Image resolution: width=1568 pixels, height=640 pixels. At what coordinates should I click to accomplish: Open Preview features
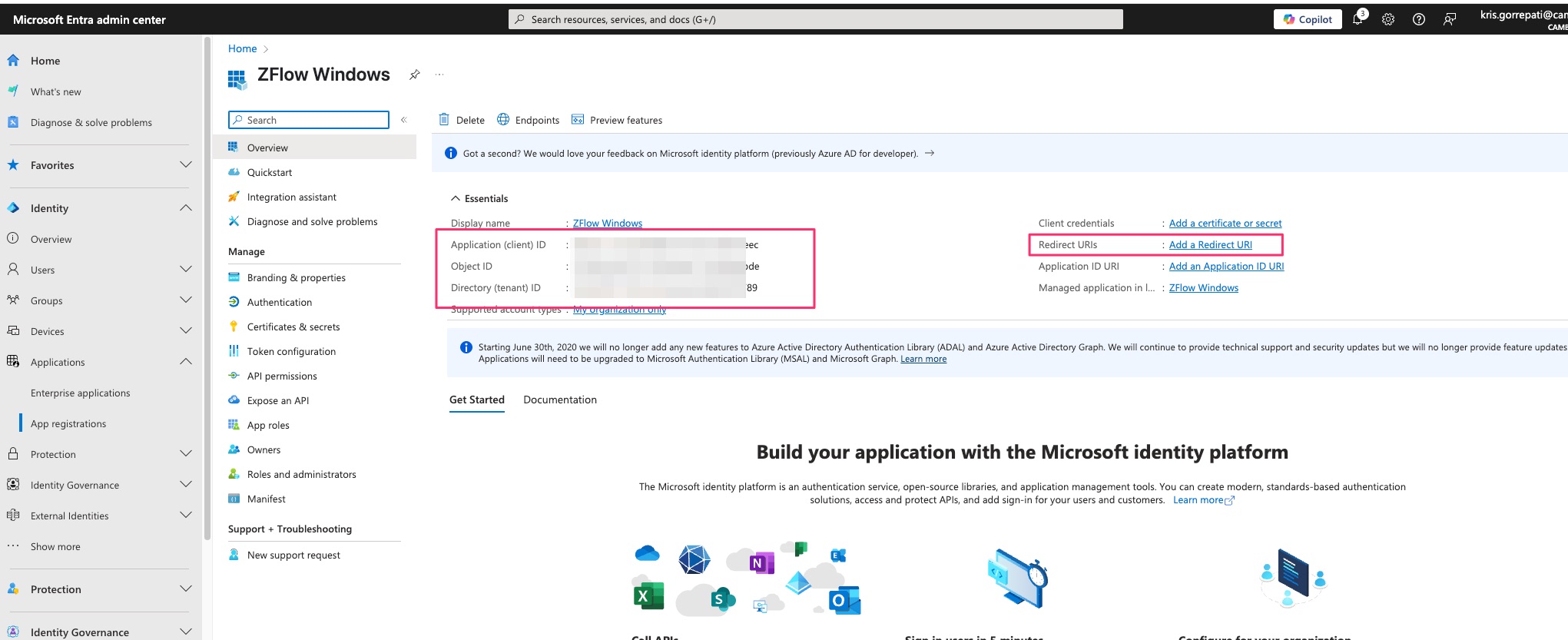[x=617, y=120]
